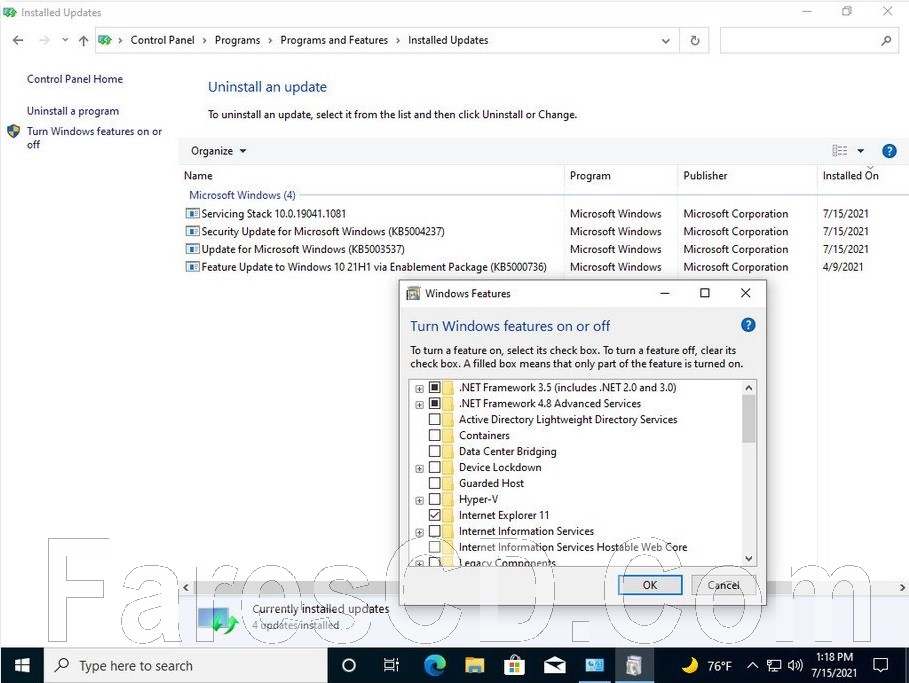Expand .NET Framework 4.8 Advanced Services node

click(419, 405)
